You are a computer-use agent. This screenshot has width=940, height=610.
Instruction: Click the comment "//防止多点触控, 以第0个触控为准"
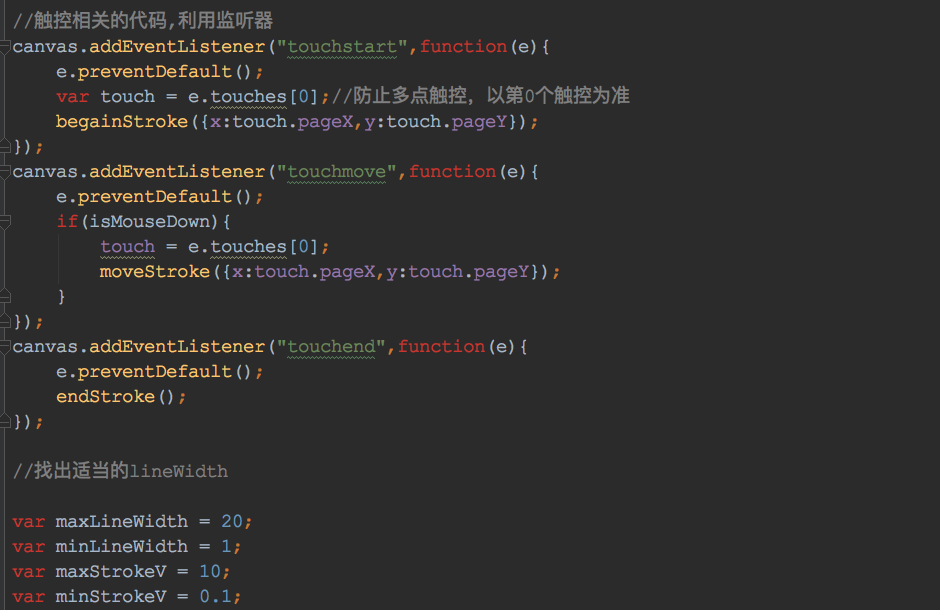481,96
